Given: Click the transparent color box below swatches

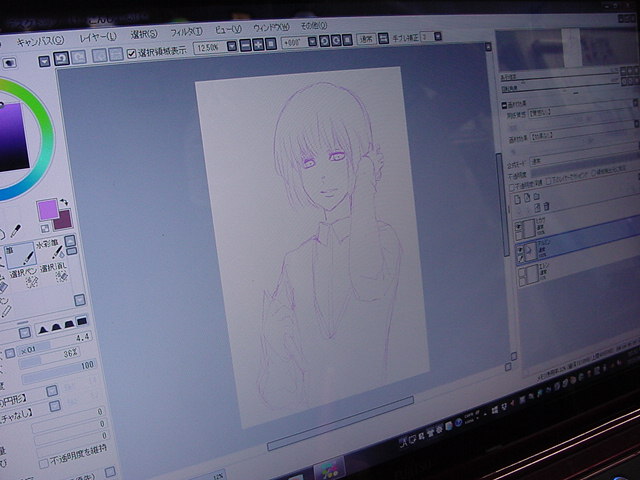Looking at the screenshot, I should [x=45, y=228].
